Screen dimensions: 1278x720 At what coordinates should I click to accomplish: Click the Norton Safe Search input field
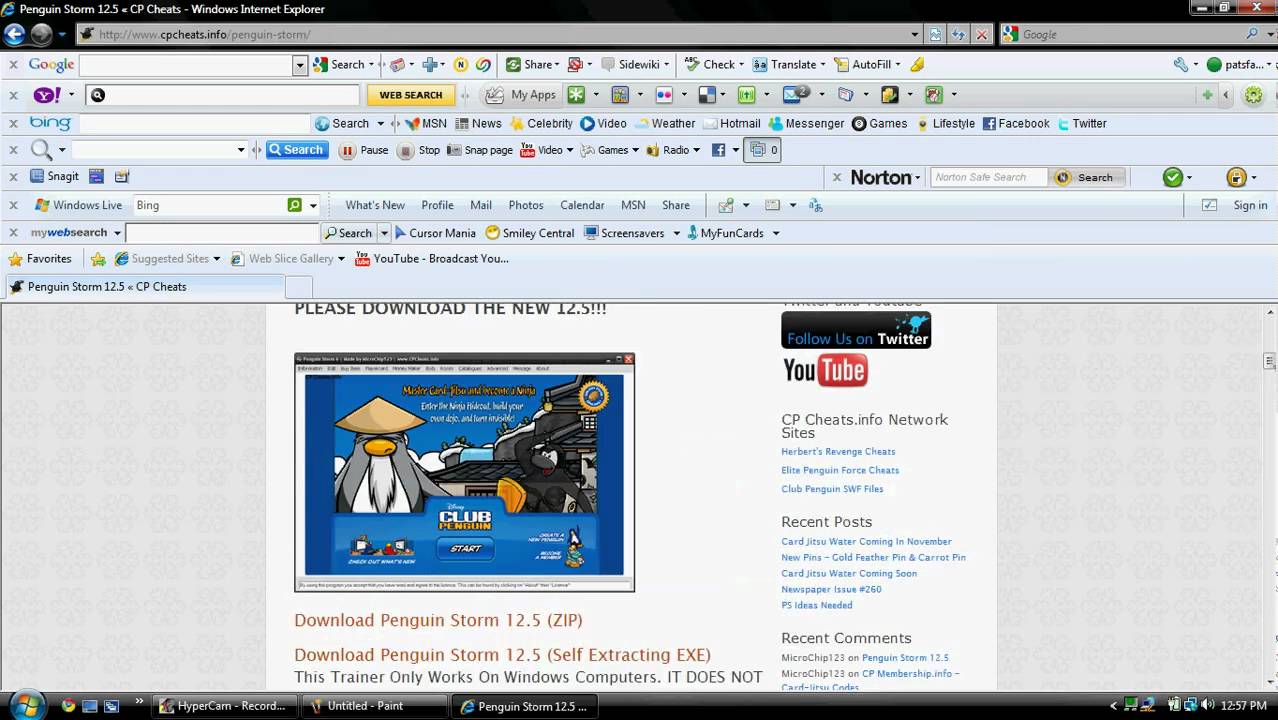(x=988, y=177)
